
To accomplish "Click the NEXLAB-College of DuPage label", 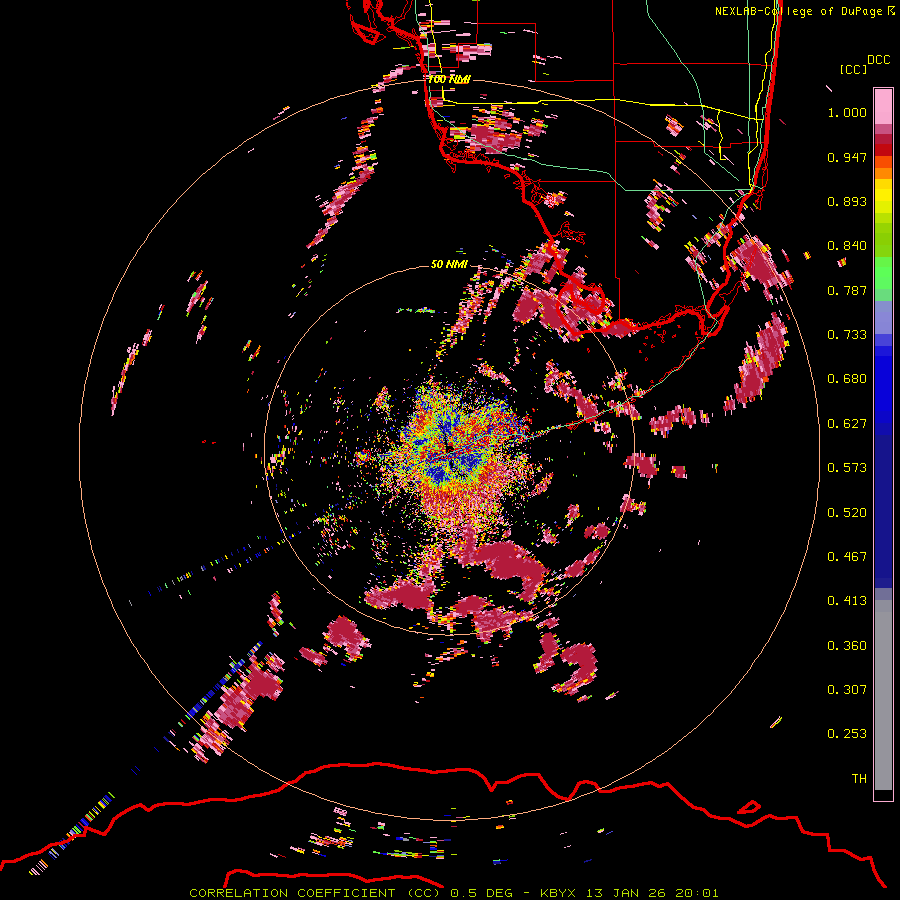I will coord(804,11).
